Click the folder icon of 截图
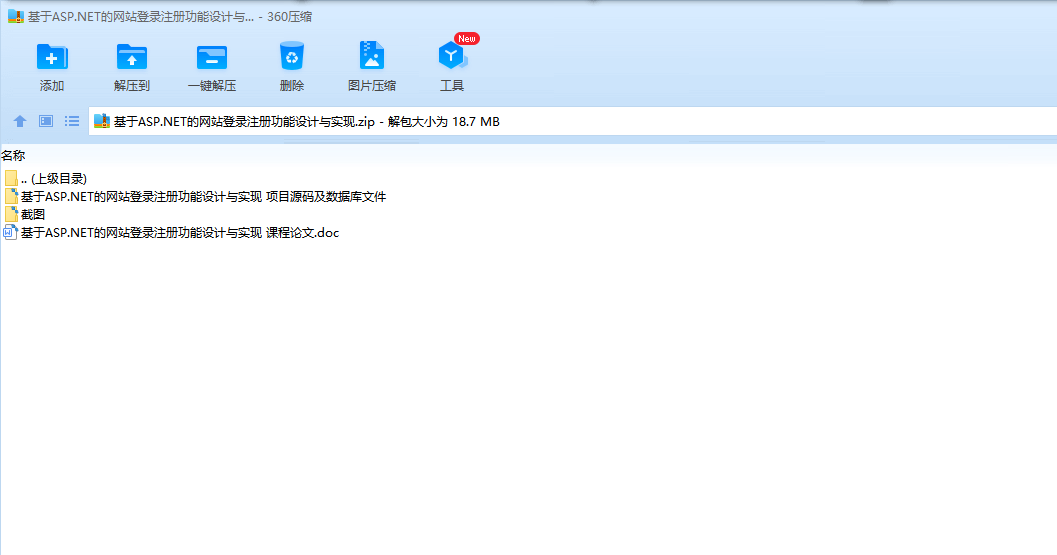 click(11, 214)
